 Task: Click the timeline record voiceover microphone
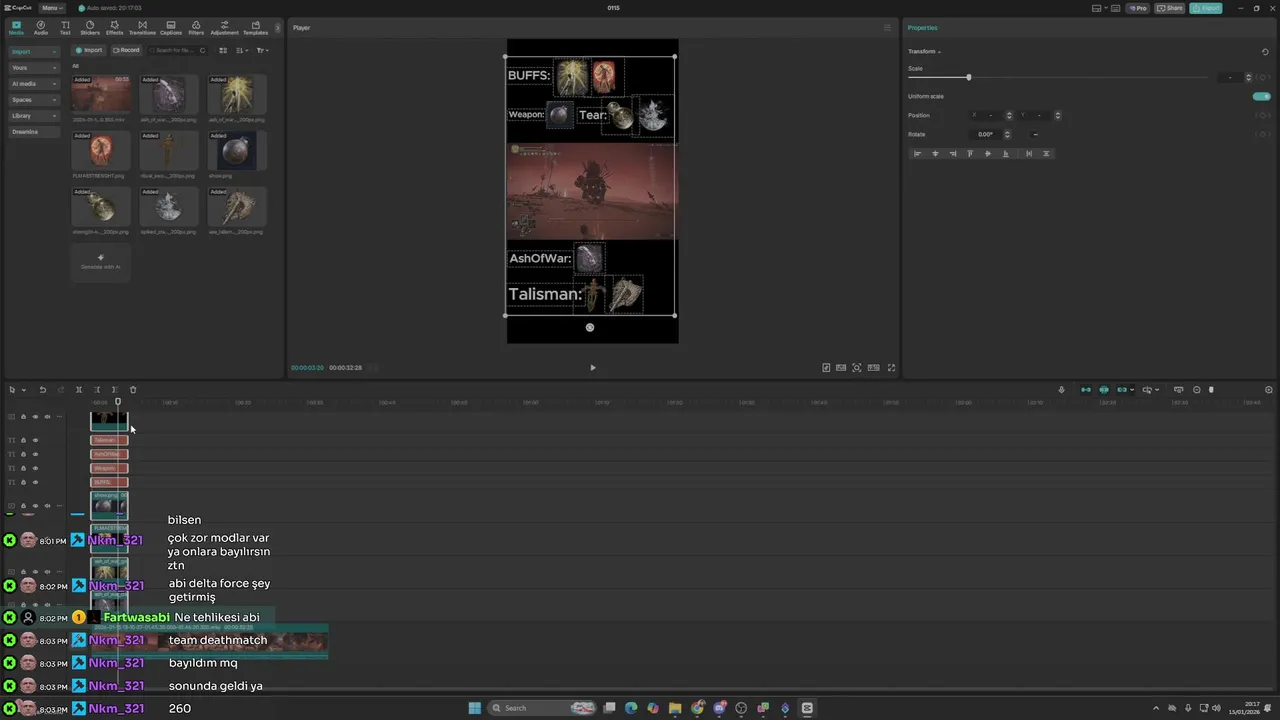pos(1062,390)
